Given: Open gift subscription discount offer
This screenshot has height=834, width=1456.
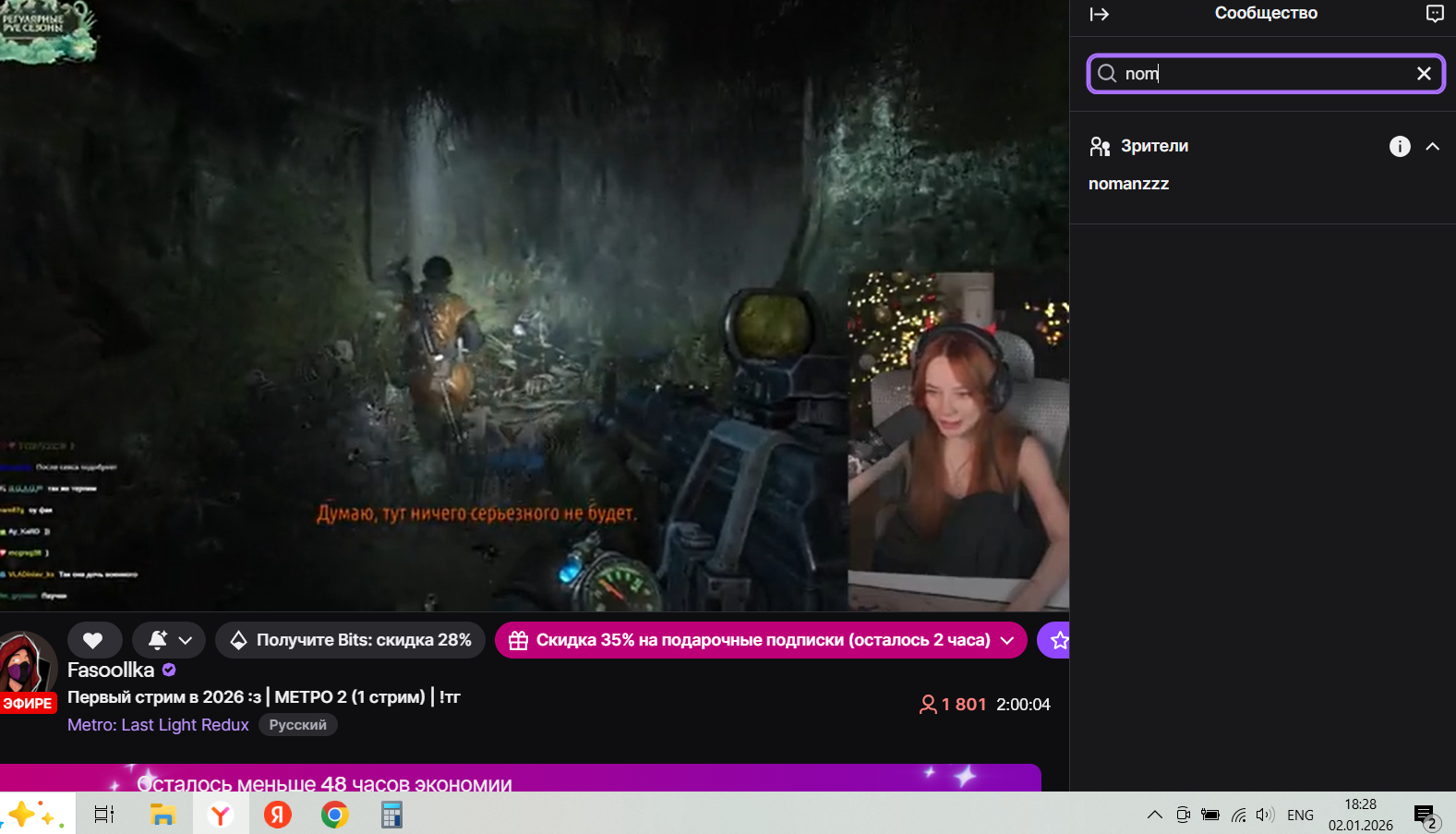Looking at the screenshot, I should [x=761, y=640].
